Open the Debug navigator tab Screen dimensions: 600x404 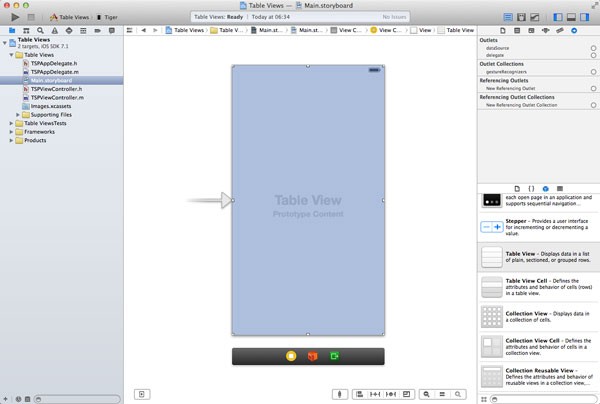83,31
